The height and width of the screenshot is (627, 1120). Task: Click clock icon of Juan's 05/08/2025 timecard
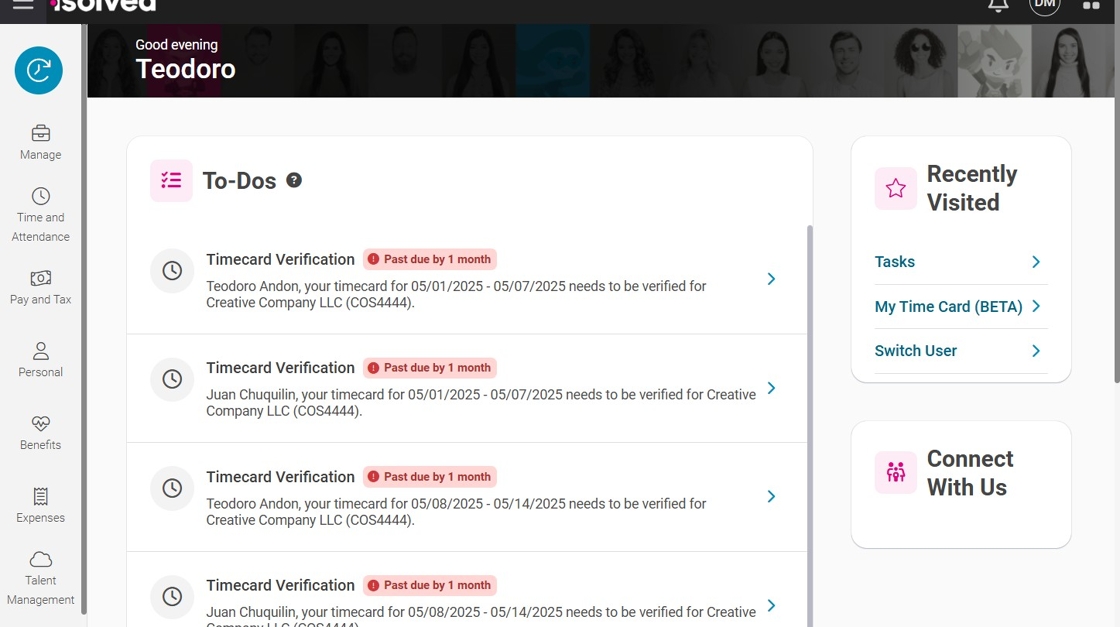(x=172, y=597)
